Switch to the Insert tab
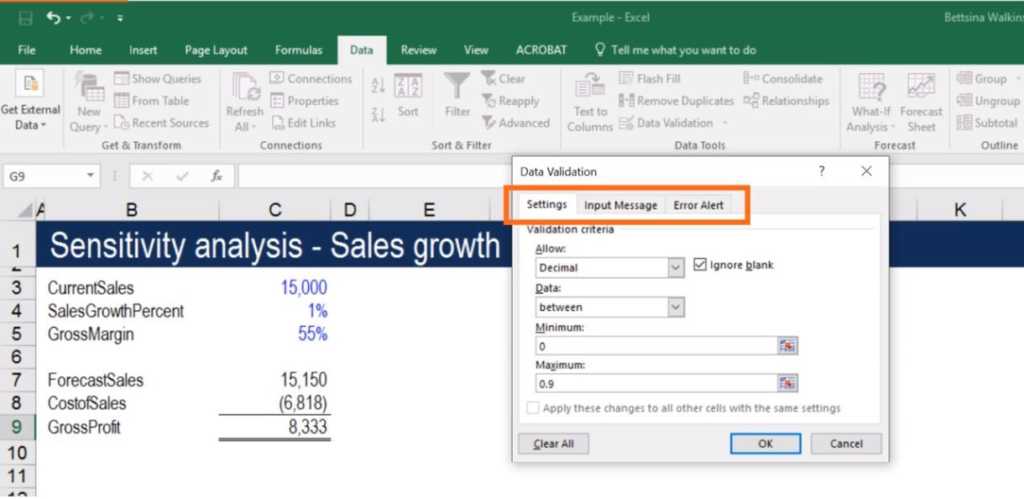 click(x=143, y=50)
